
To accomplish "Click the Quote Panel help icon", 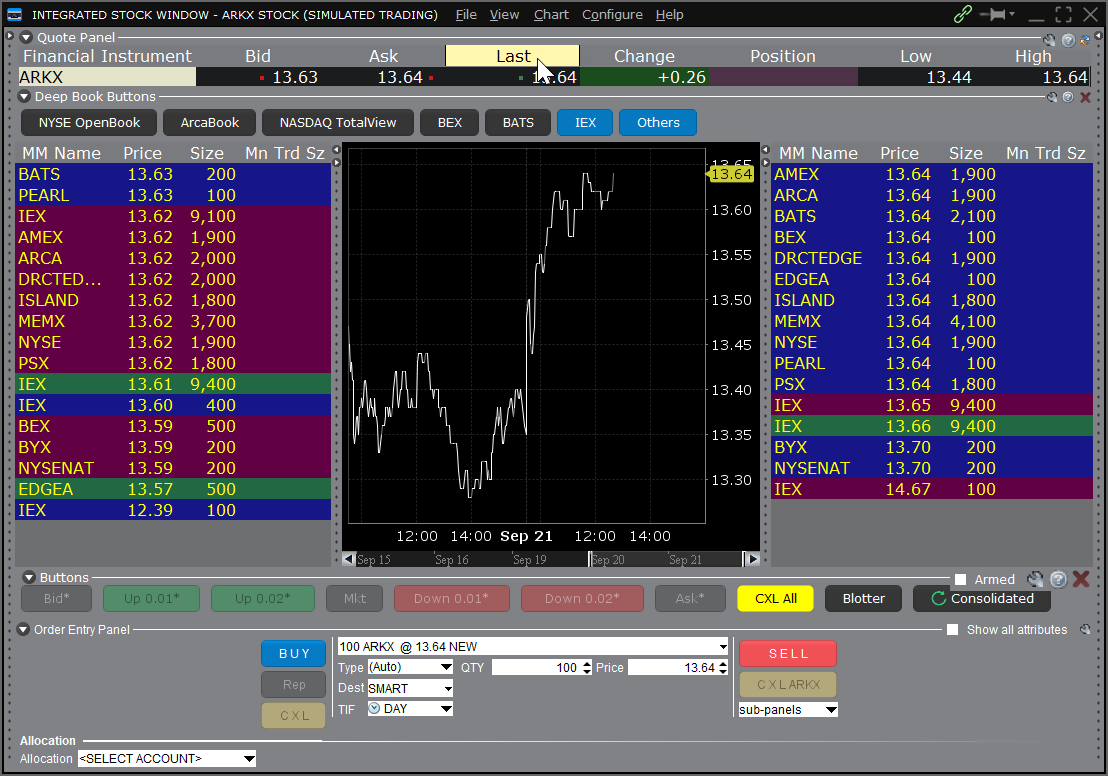I will click(x=1068, y=40).
